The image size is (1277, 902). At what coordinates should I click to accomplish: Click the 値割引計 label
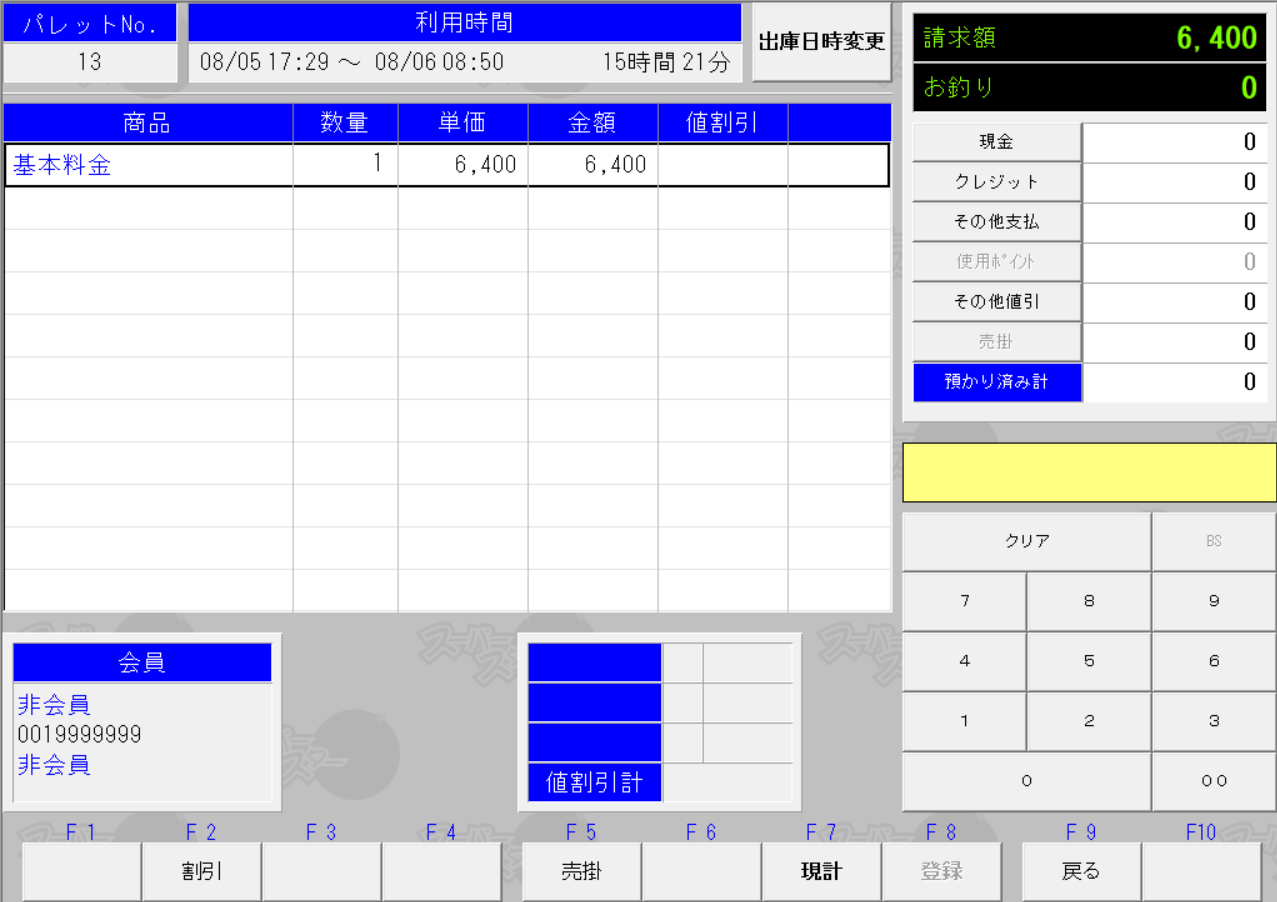click(594, 783)
